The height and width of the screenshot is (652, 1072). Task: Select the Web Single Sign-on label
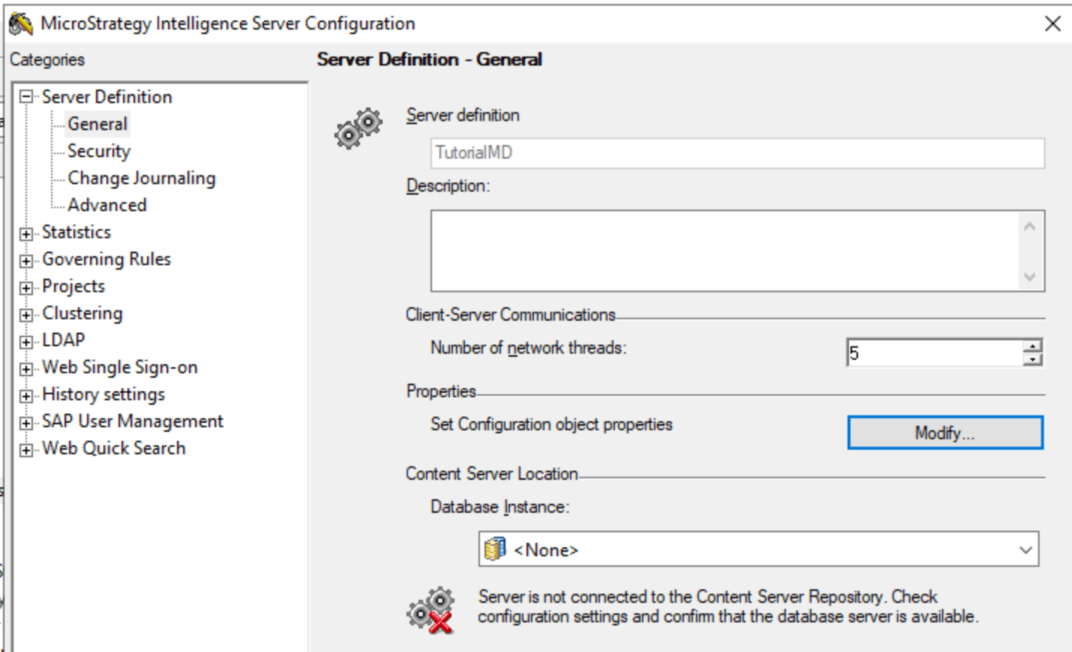click(x=120, y=367)
